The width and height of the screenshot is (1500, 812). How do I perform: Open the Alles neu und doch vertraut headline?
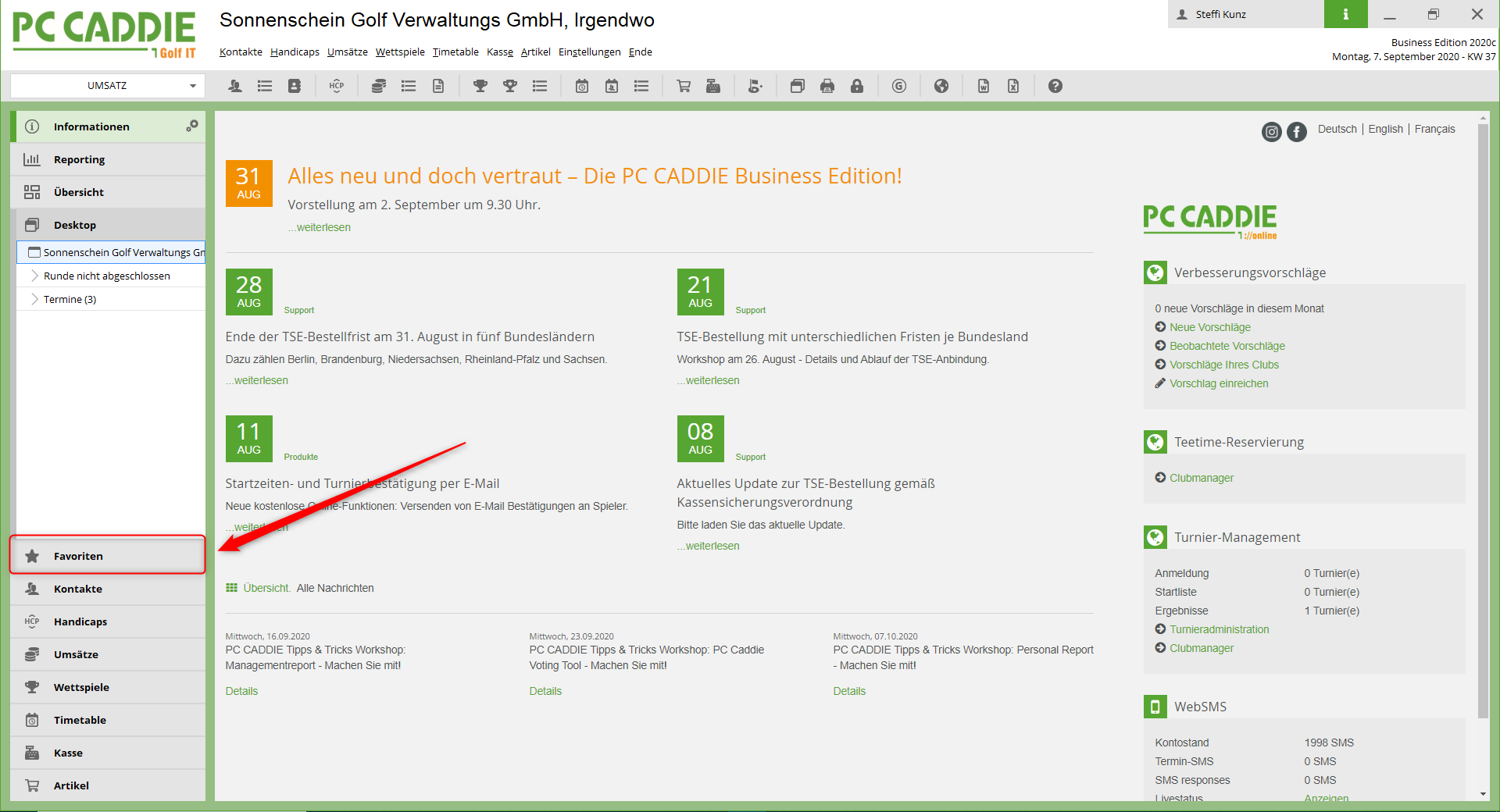595,176
